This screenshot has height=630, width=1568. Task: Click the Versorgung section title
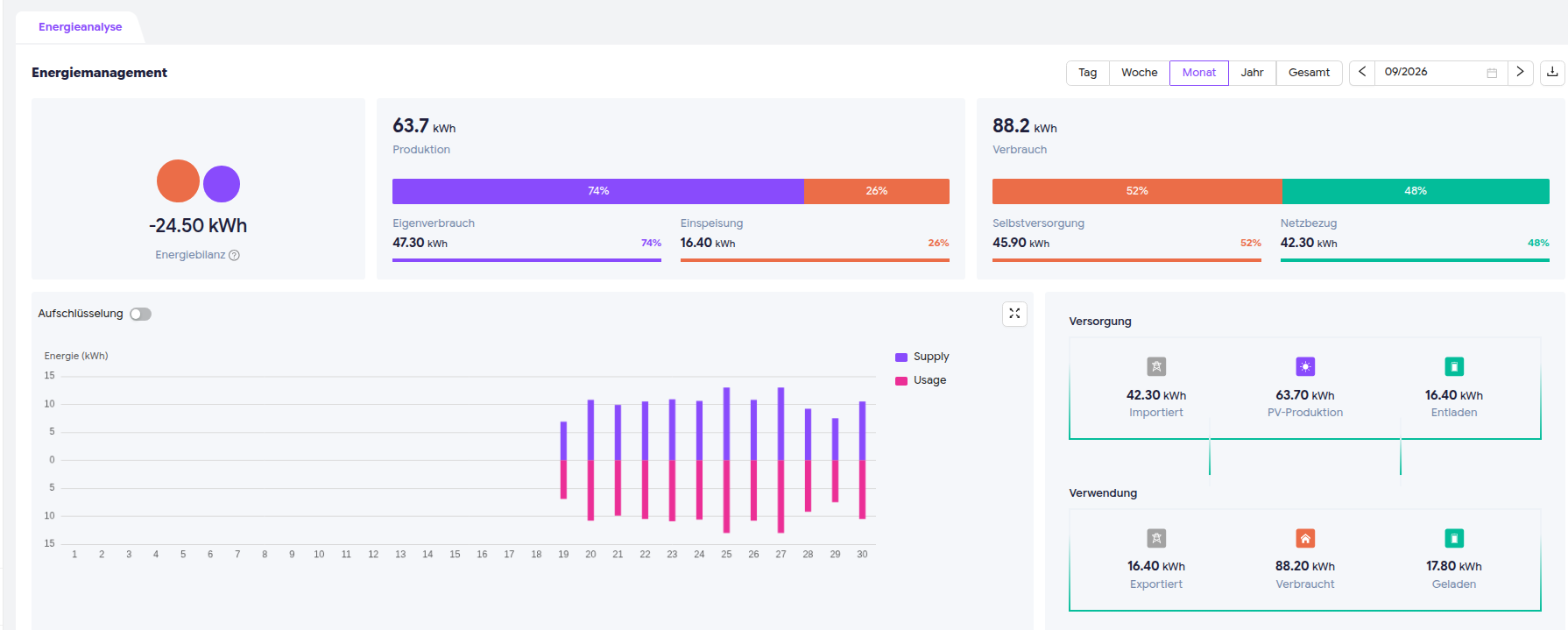click(1100, 322)
